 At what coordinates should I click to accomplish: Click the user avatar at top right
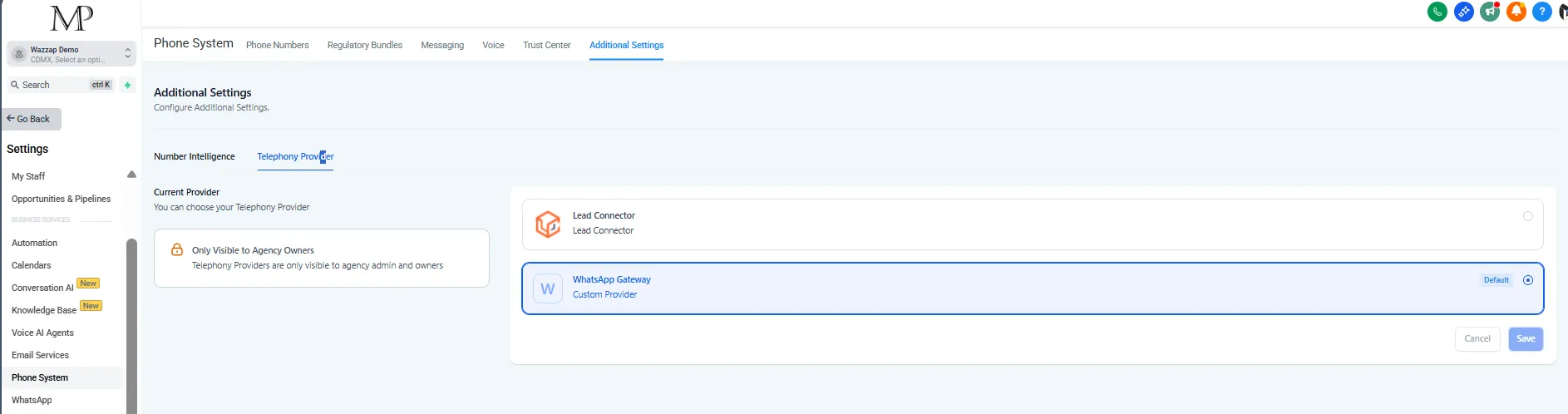(x=1562, y=12)
